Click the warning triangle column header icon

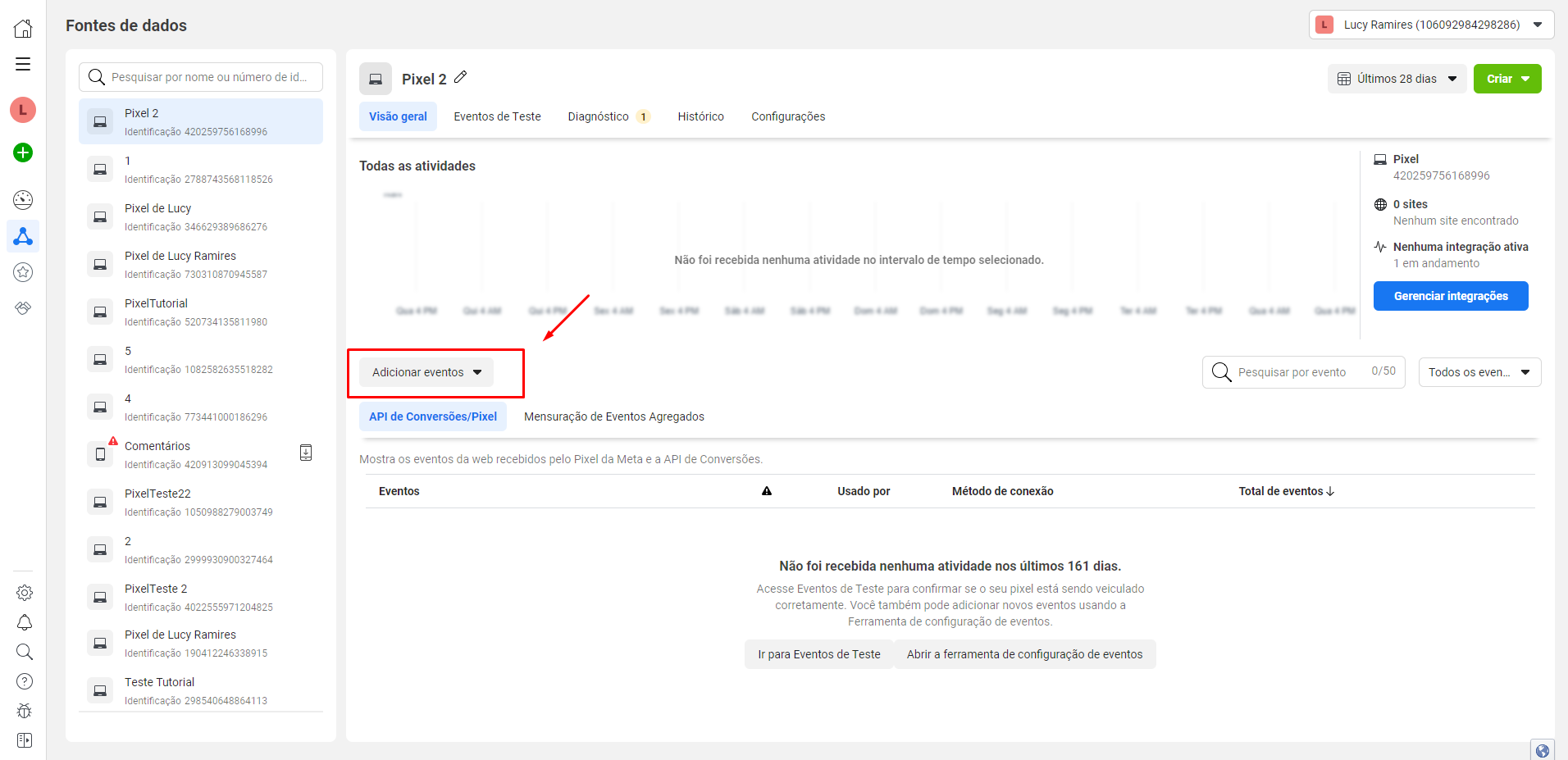coord(767,491)
